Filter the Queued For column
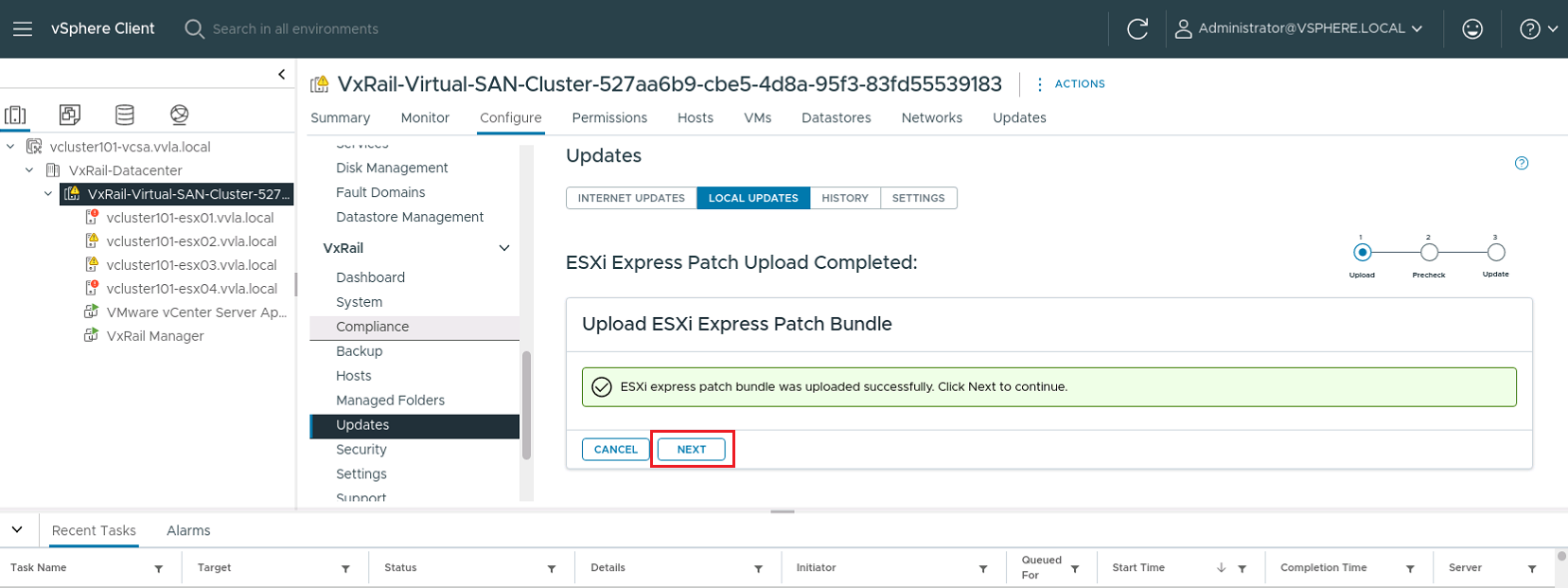This screenshot has height=588, width=1568. [1075, 569]
